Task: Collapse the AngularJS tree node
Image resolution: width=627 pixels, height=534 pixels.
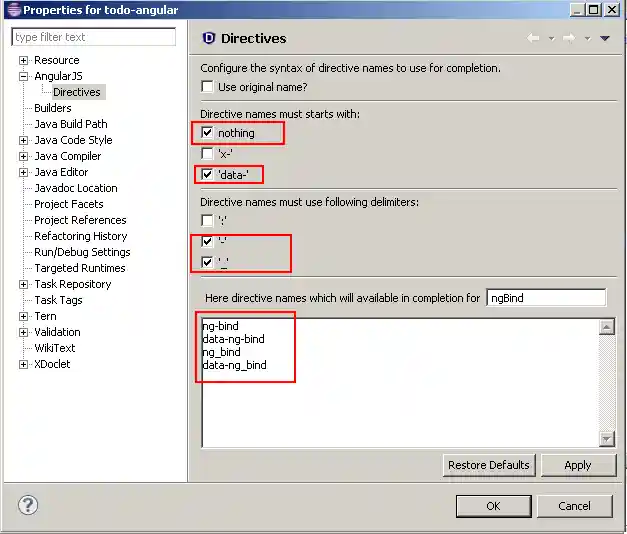Action: pyautogui.click(x=24, y=76)
